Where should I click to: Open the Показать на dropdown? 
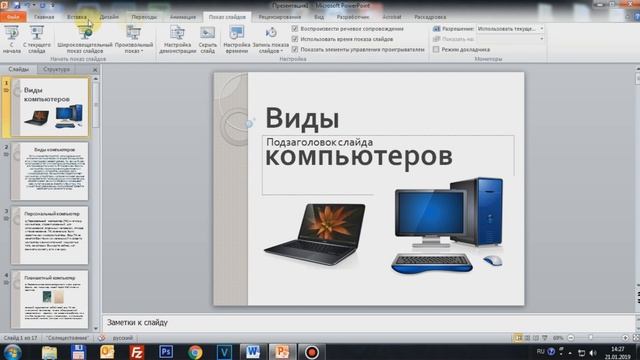[x=510, y=39]
